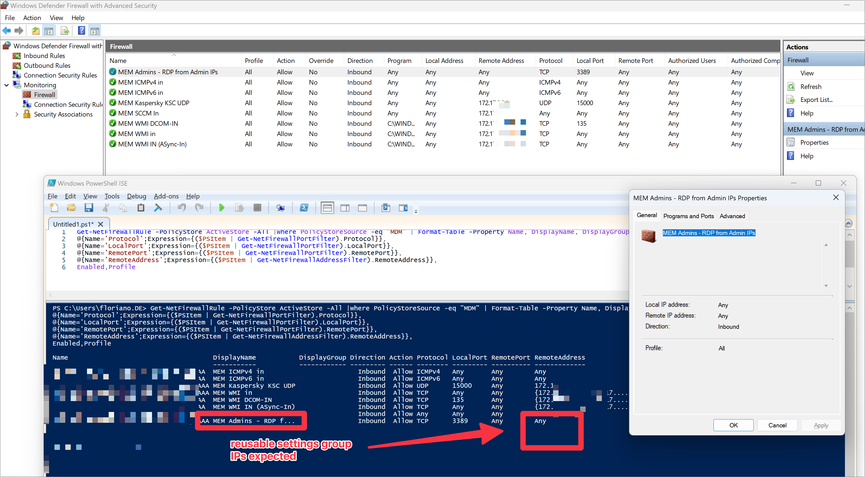Select the General tab in Properties dialog
The width and height of the screenshot is (865, 477).
pos(647,216)
